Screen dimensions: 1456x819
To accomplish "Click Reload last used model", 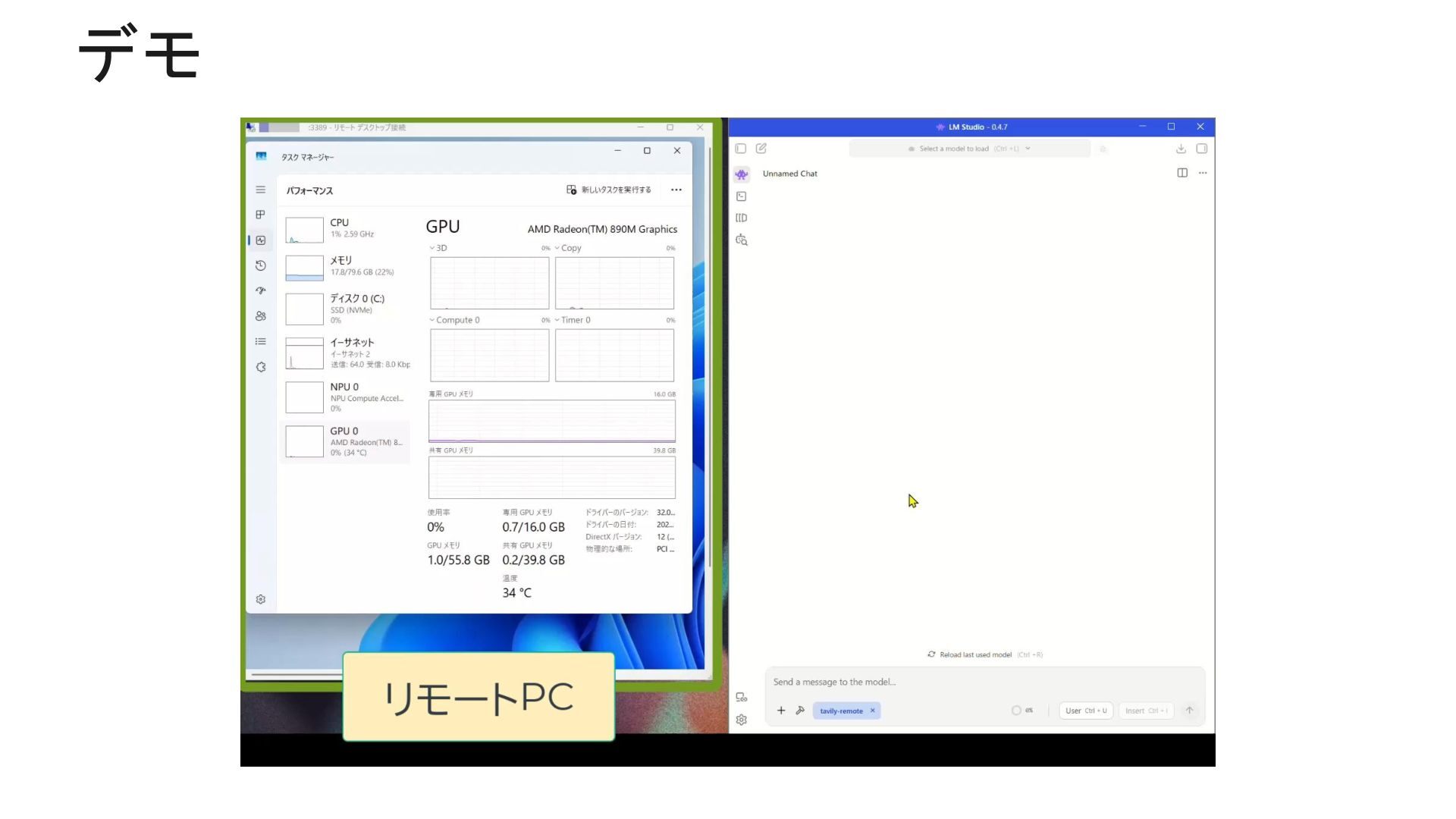I will (975, 654).
